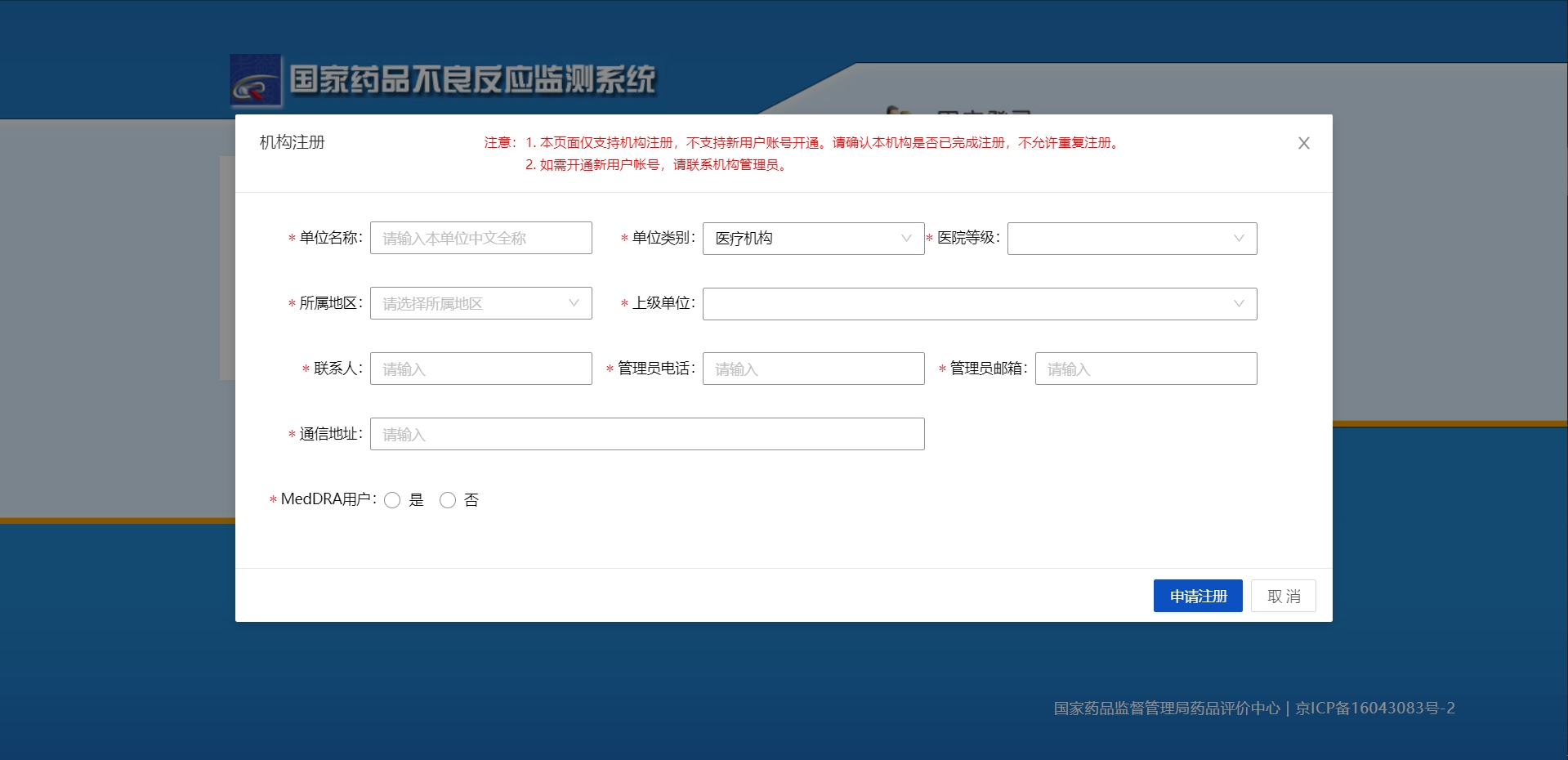Click the 国家药品不良反应监测系统 title text

[473, 80]
